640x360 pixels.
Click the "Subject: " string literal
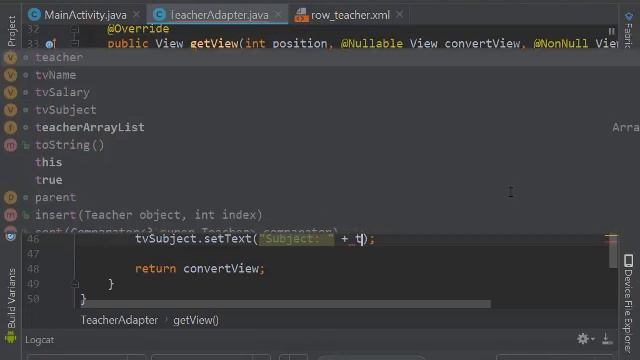(x=297, y=239)
